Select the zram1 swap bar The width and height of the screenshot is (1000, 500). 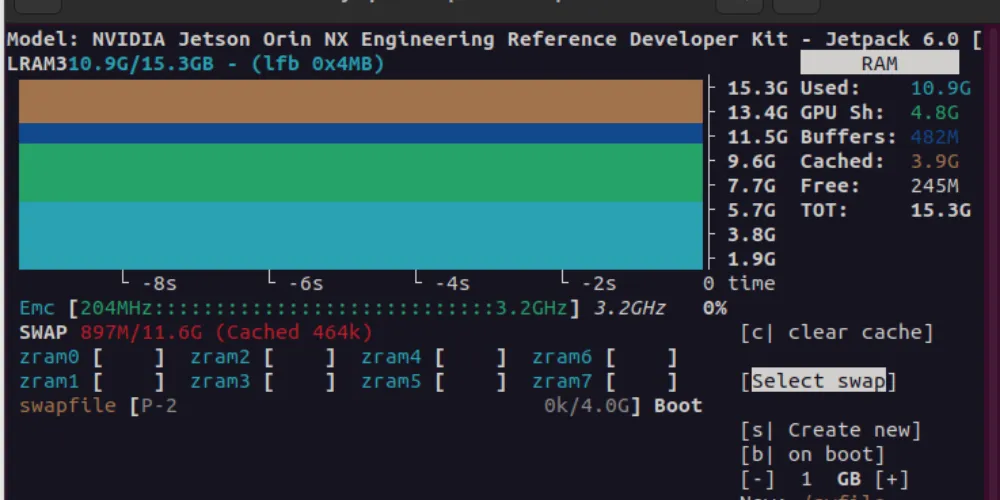coord(129,381)
